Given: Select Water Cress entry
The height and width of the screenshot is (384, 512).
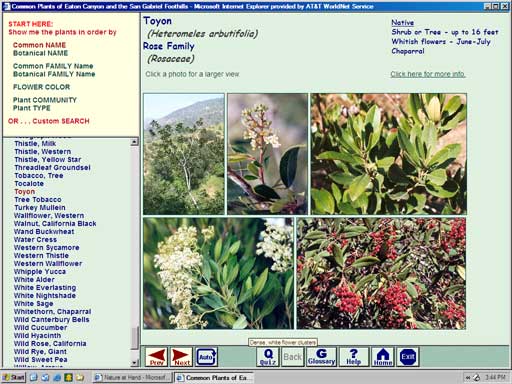Looking at the screenshot, I should (35, 240).
